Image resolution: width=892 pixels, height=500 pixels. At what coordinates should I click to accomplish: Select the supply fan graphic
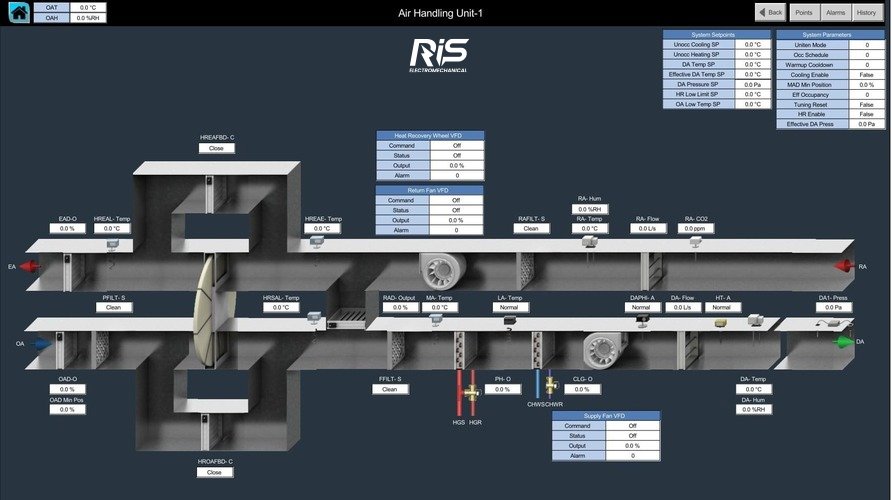coord(603,349)
